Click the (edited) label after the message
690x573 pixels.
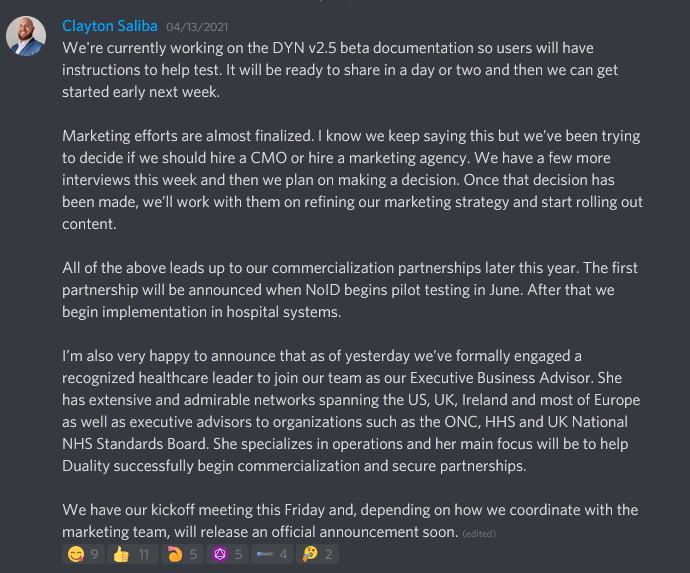pyautogui.click(x=479, y=534)
